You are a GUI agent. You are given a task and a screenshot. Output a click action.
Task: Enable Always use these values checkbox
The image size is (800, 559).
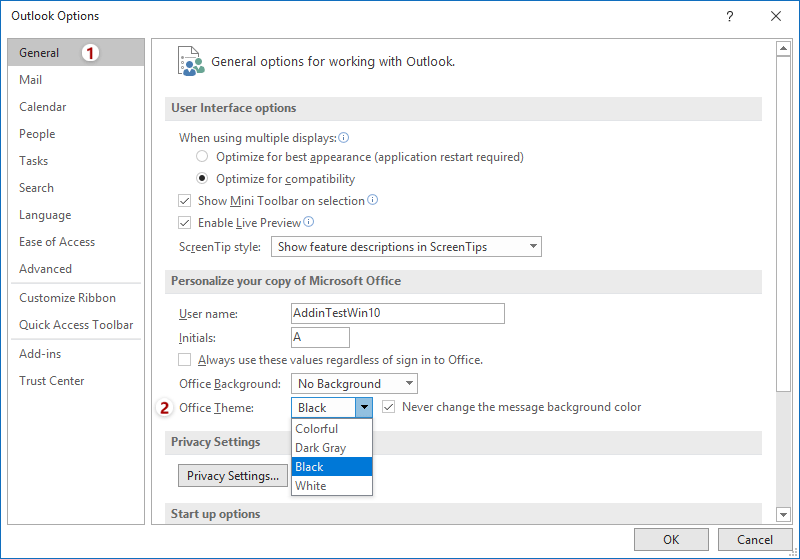click(184, 360)
